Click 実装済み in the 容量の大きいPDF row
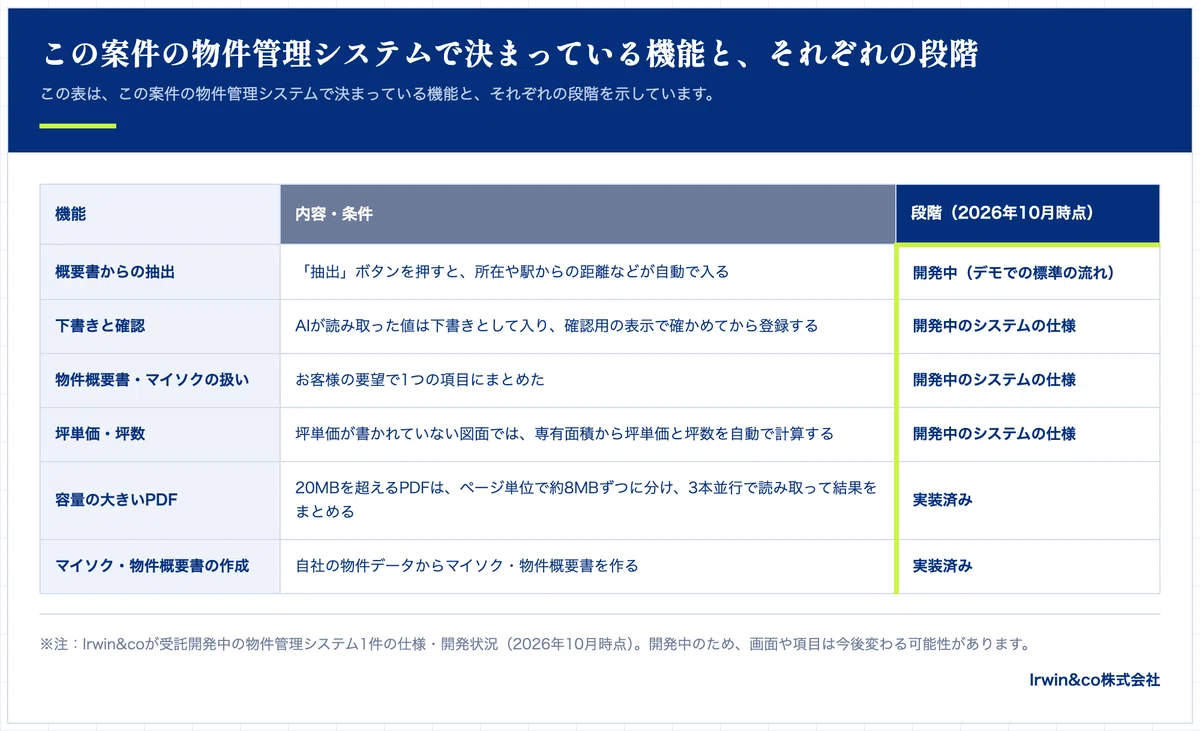 942,500
